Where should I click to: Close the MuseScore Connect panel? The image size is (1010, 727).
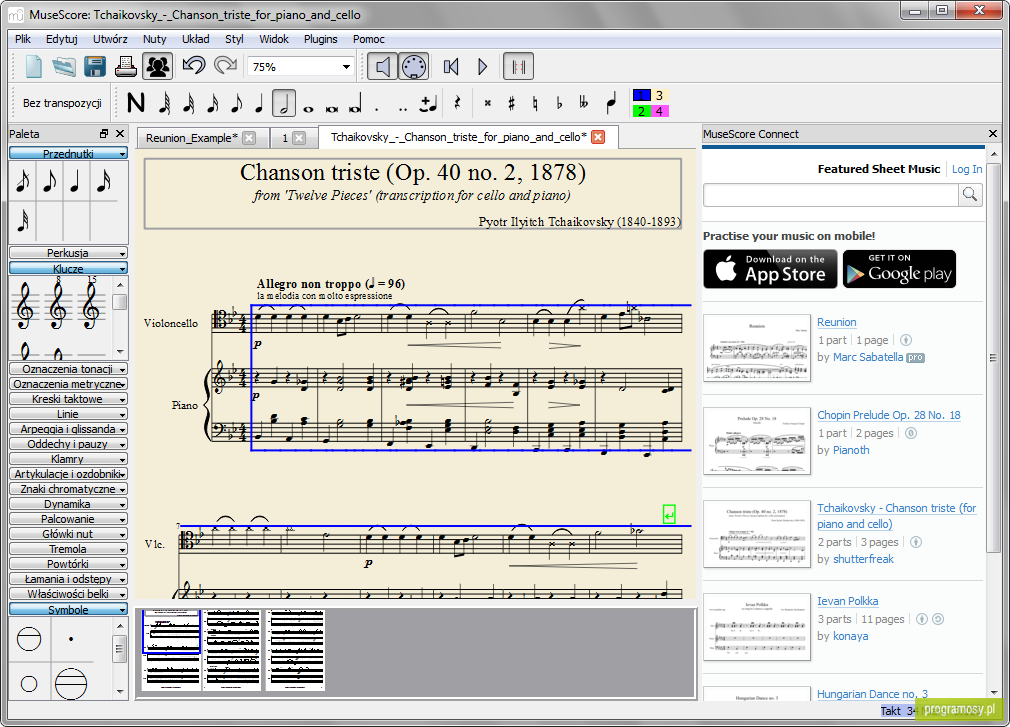click(993, 133)
